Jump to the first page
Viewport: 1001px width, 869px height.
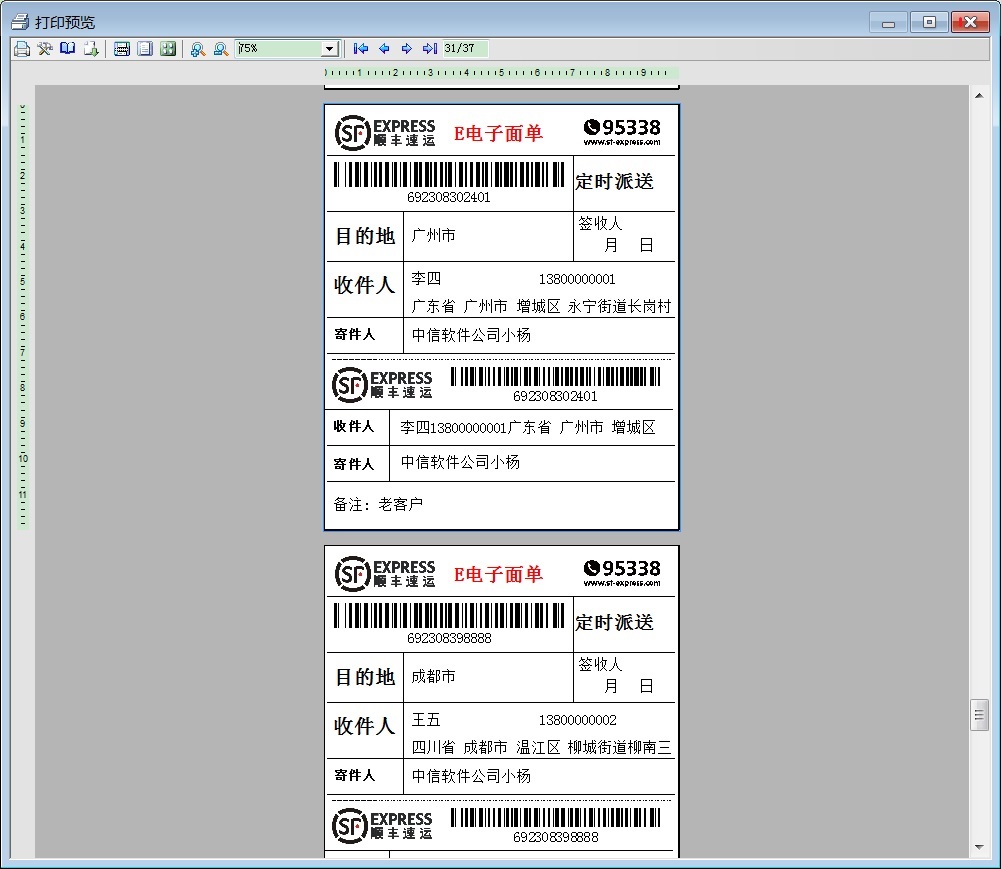360,48
